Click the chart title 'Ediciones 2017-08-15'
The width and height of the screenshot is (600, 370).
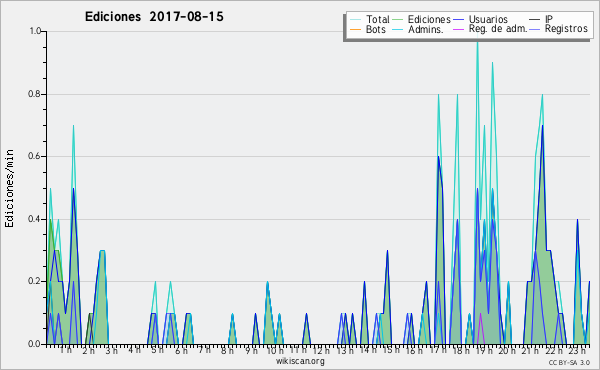click(x=154, y=17)
